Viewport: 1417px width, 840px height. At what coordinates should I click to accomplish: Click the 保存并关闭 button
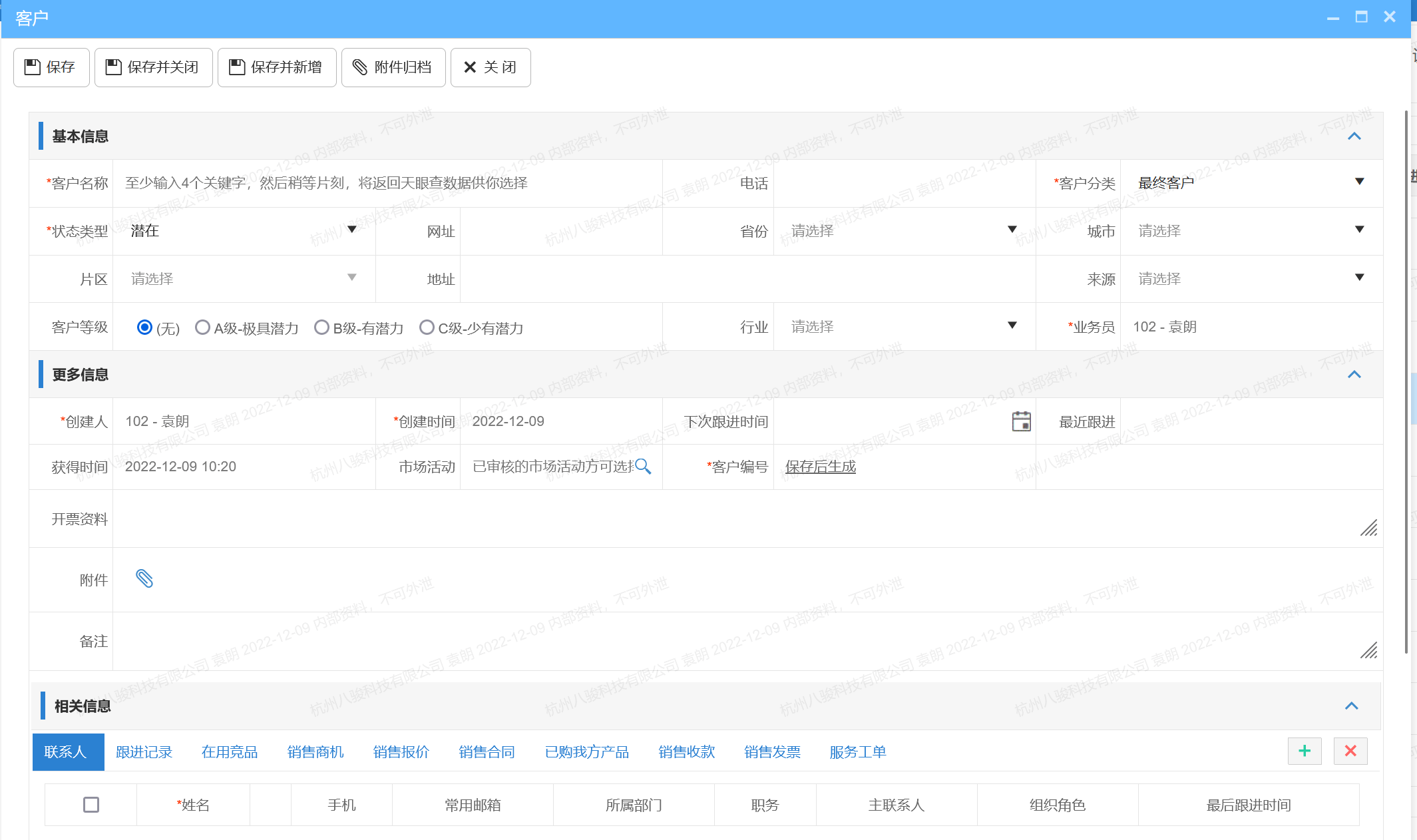click(x=153, y=67)
